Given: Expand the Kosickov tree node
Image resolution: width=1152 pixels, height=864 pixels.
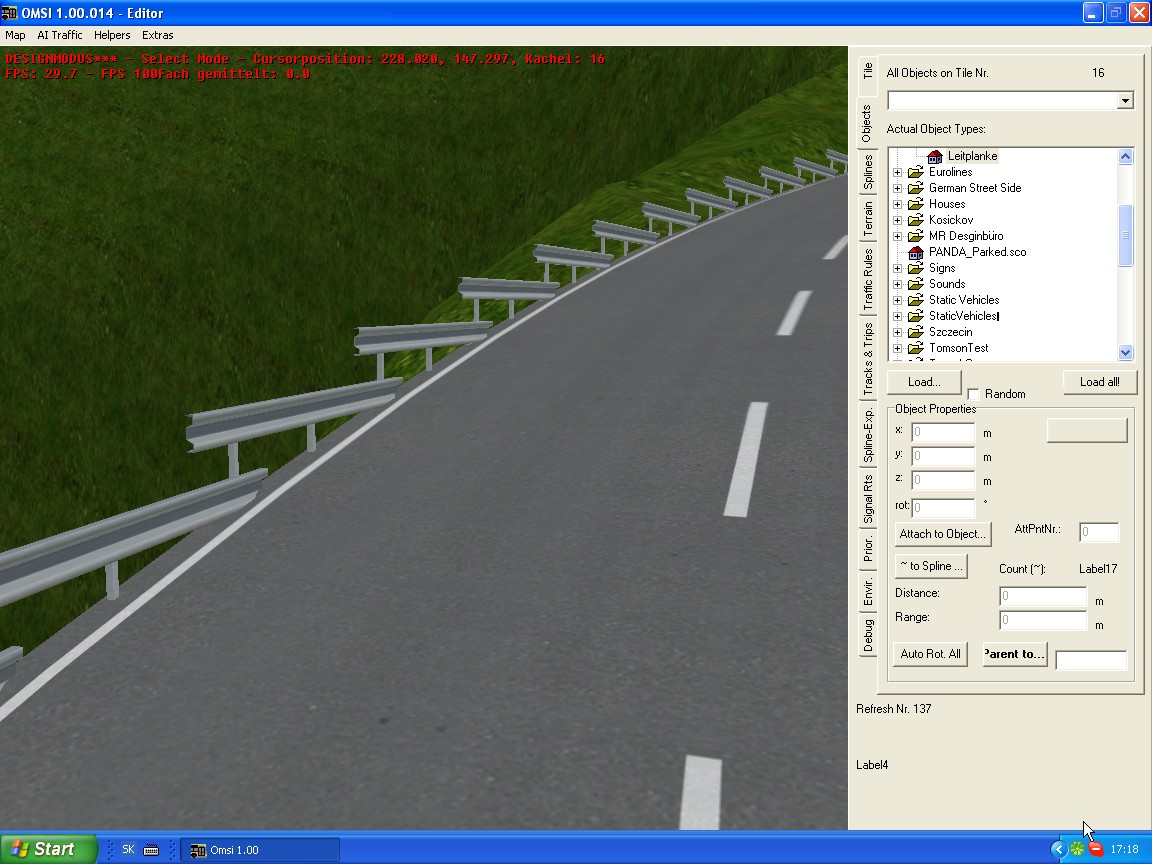Looking at the screenshot, I should point(897,220).
